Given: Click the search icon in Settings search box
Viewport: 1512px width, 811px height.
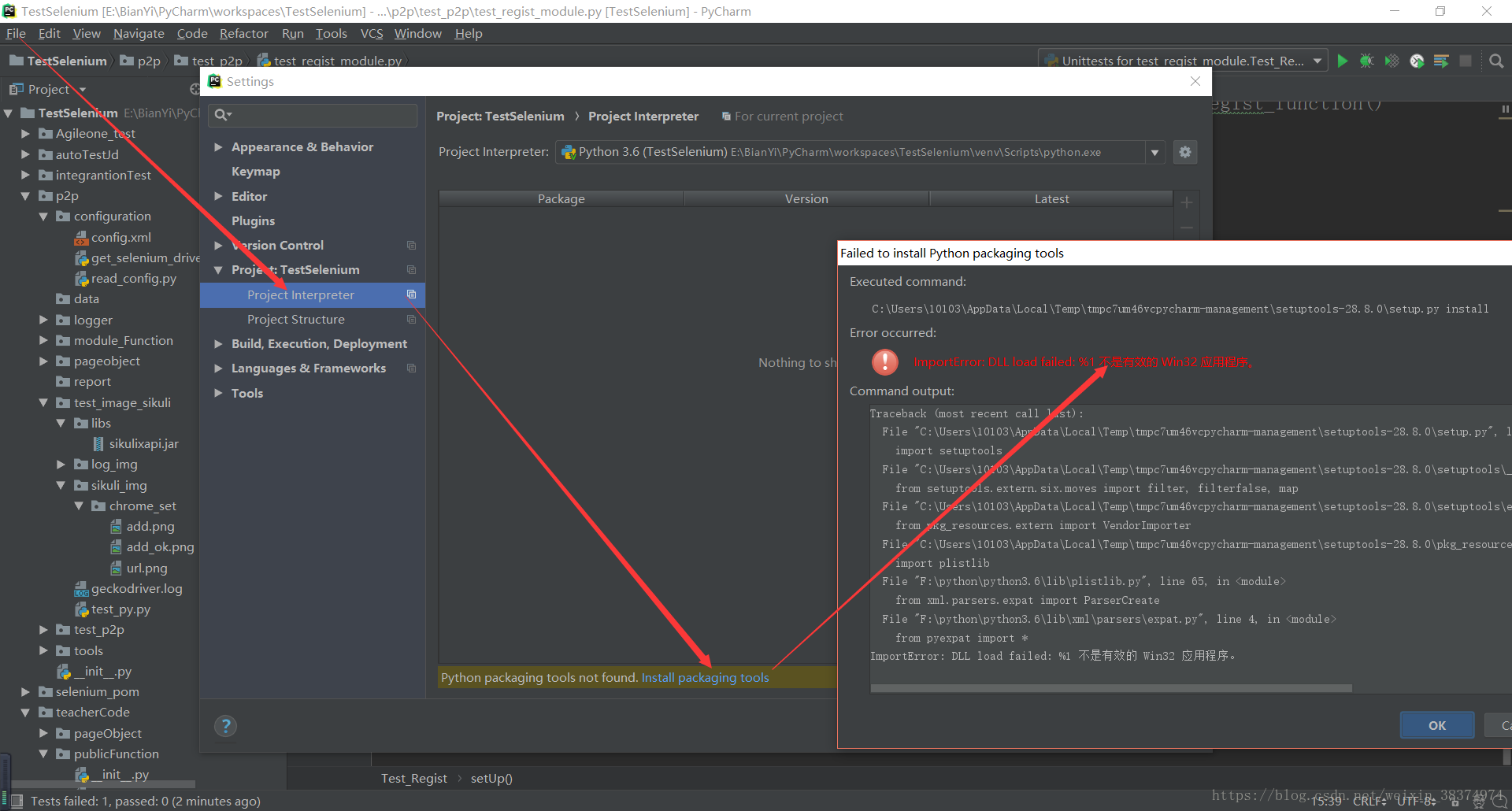Looking at the screenshot, I should point(223,115).
